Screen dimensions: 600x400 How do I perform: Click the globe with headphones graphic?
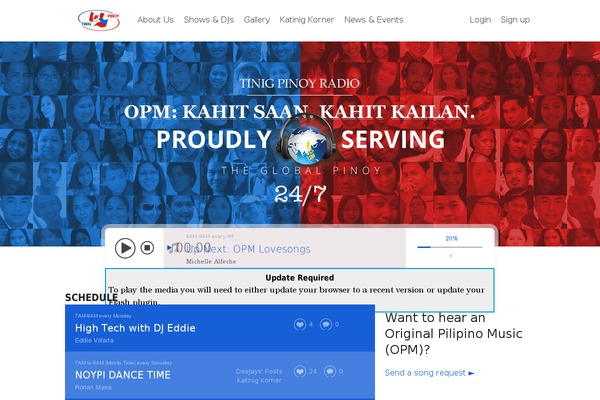coord(306,141)
